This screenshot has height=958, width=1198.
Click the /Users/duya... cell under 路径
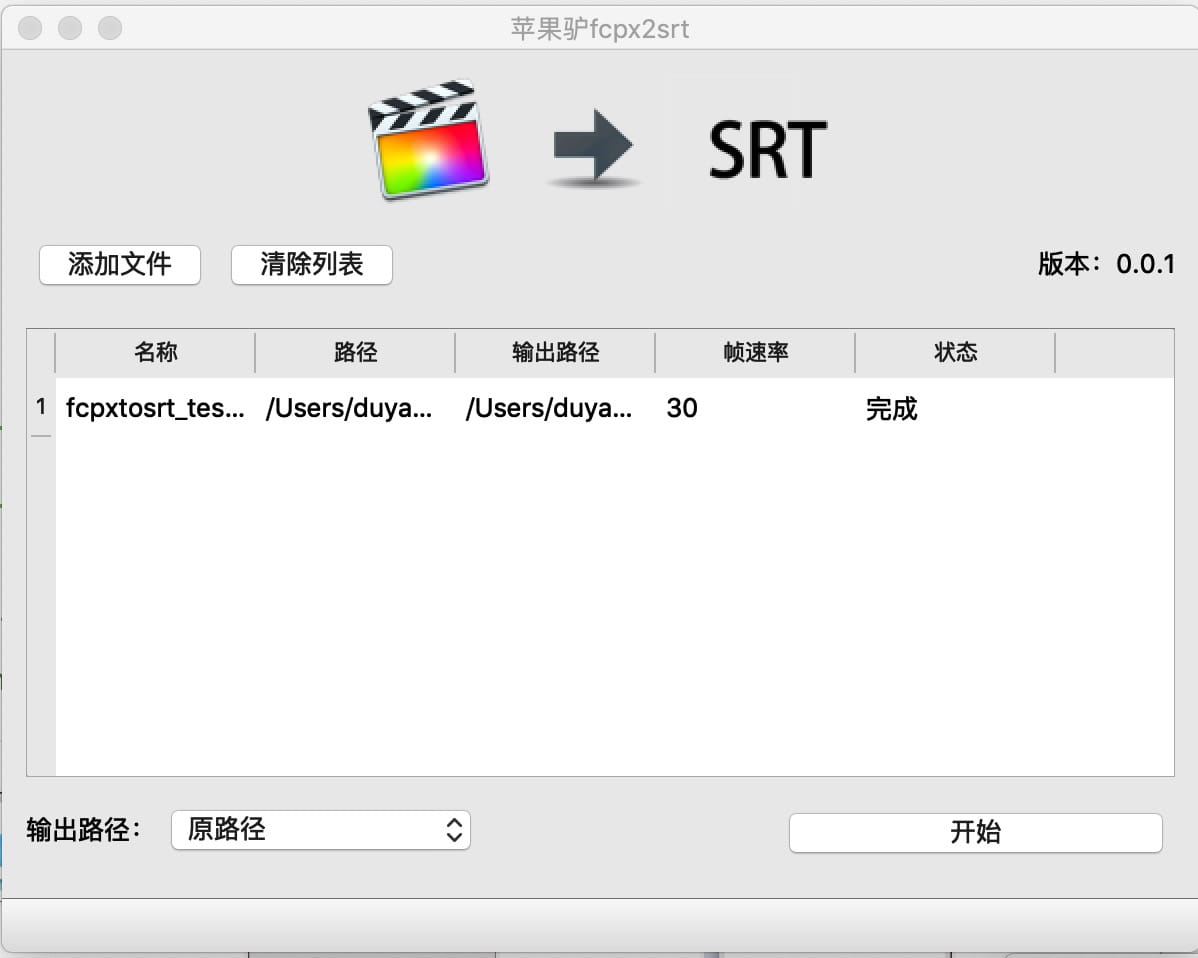coord(355,408)
